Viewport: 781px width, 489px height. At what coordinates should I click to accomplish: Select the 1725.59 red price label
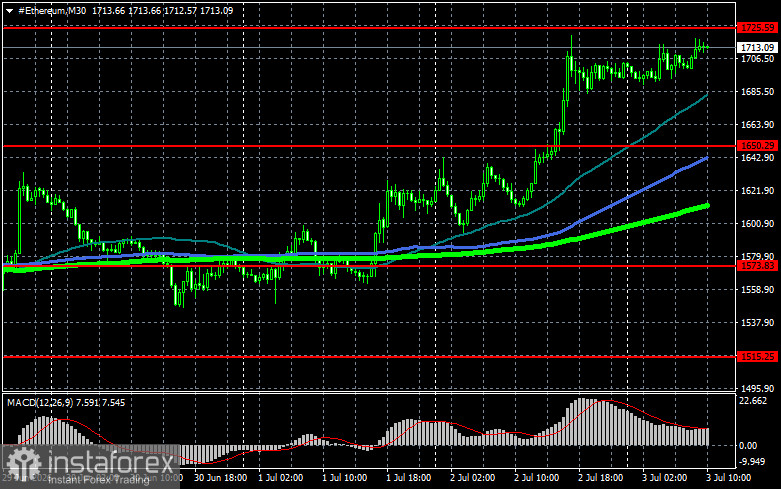click(x=757, y=28)
